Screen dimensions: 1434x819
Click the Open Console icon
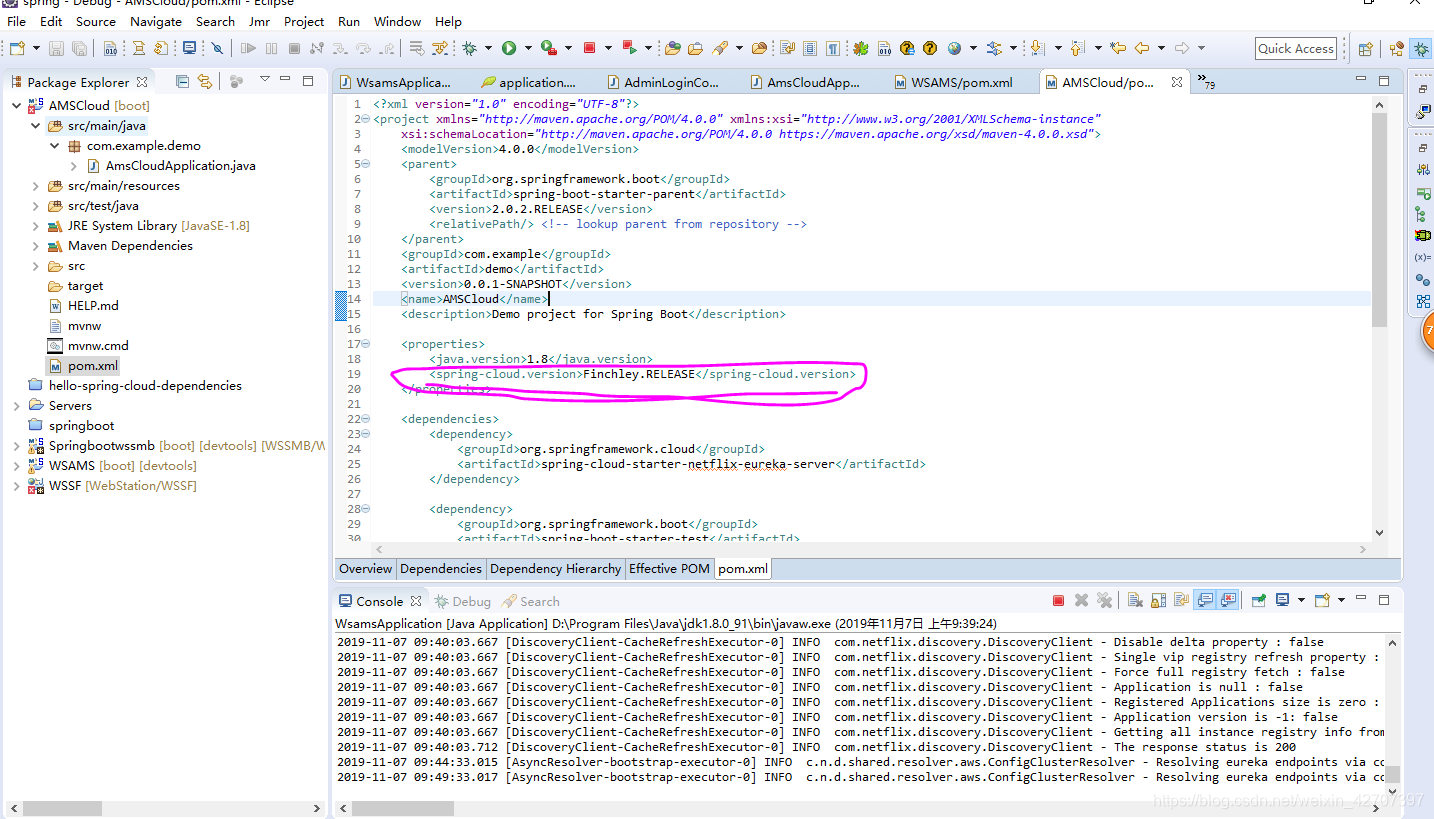[1322, 601]
